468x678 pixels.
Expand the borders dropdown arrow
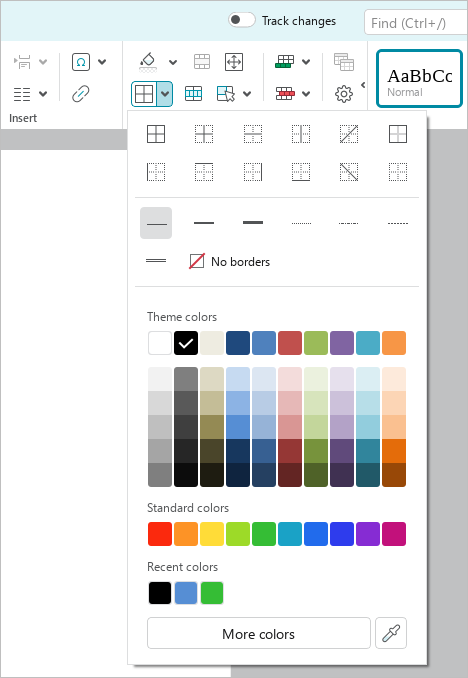tap(165, 94)
